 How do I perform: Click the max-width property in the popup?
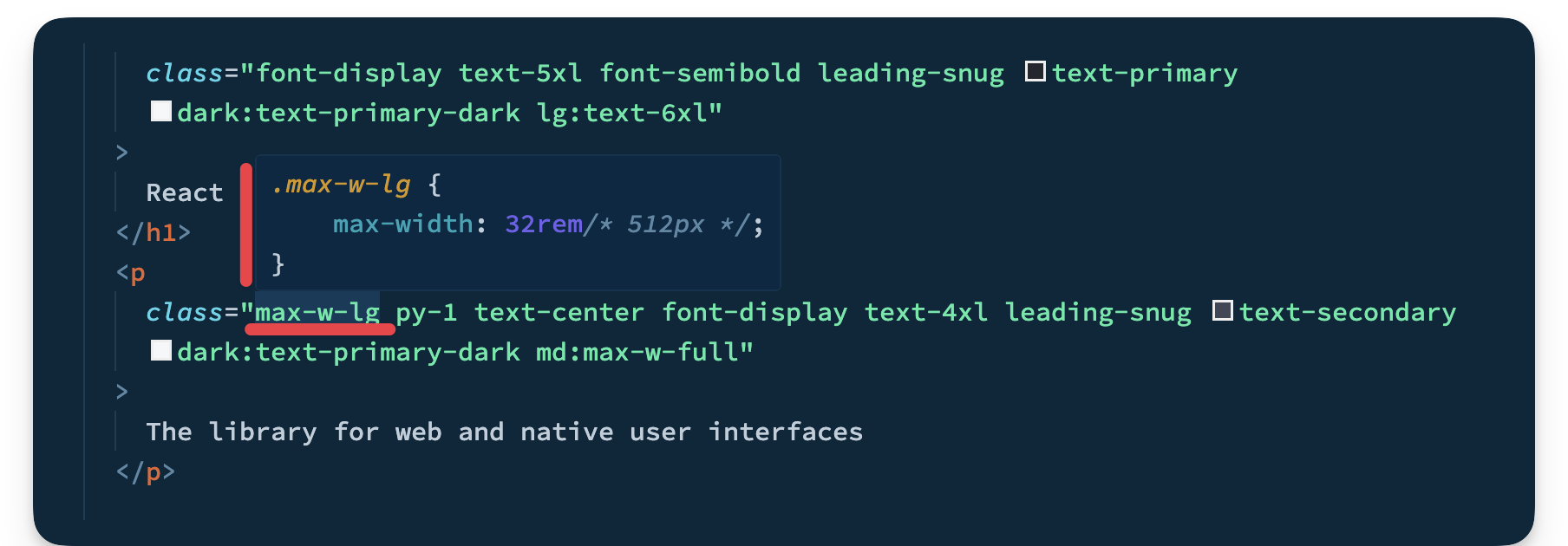(402, 224)
